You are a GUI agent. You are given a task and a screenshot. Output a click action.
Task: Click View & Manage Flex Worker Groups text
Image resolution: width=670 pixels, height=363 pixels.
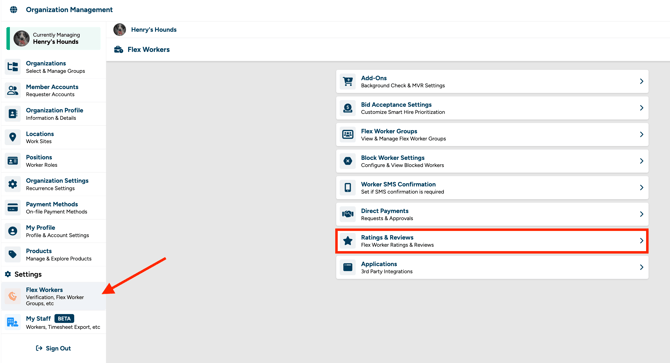point(403,138)
